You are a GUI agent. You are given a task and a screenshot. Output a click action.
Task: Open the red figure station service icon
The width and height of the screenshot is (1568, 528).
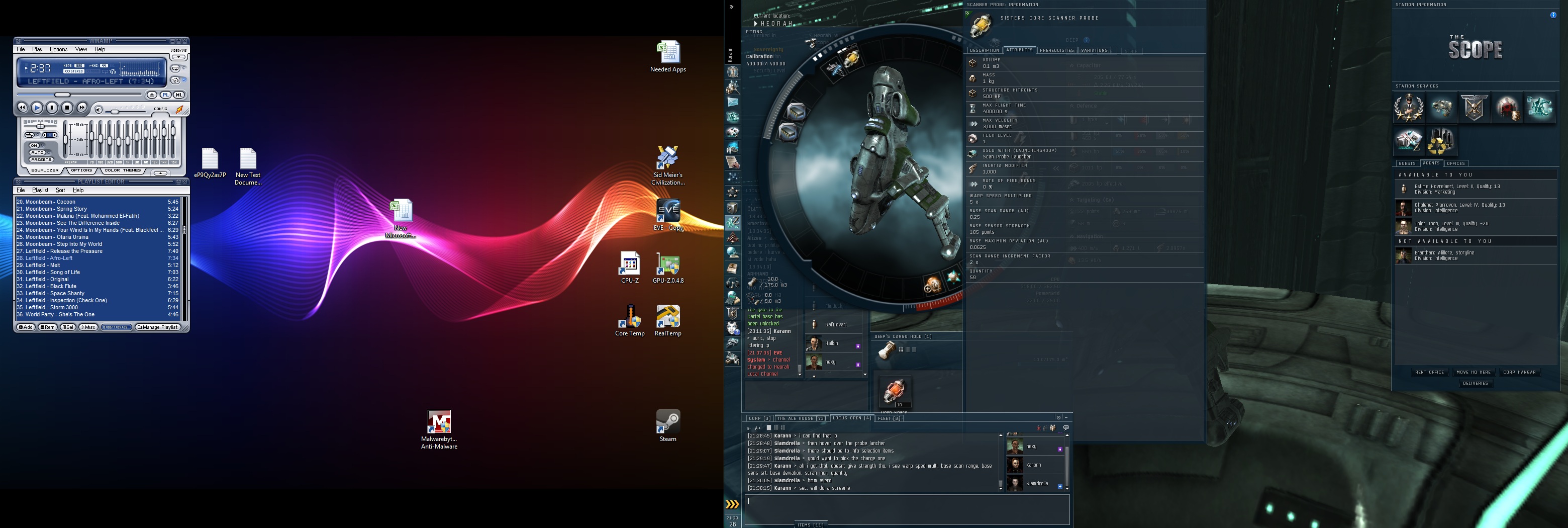[x=1507, y=107]
